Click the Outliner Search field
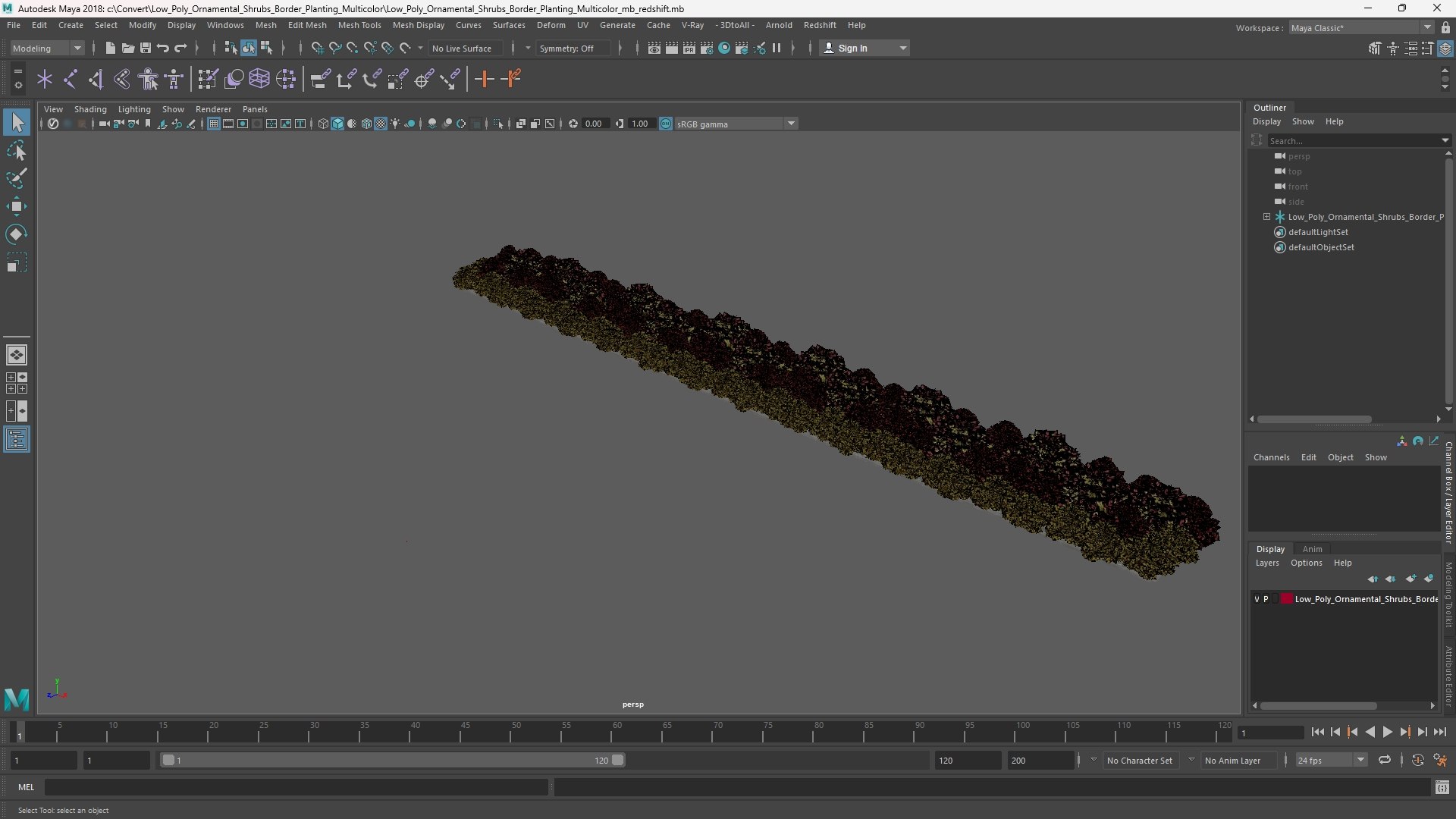Image resolution: width=1456 pixels, height=819 pixels. coord(1357,140)
